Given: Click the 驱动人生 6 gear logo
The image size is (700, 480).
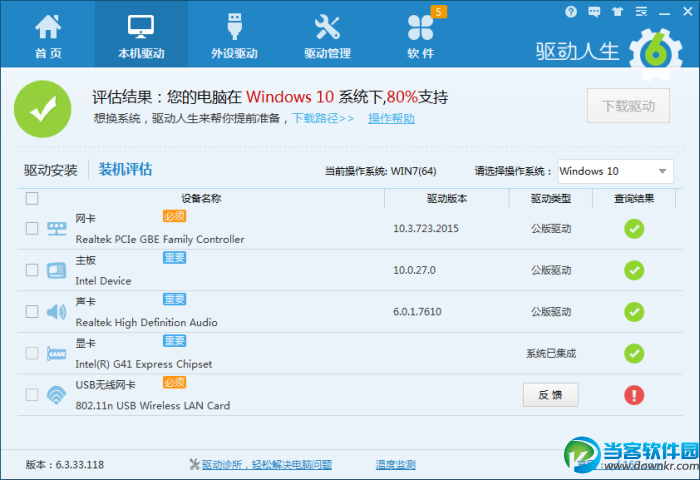Looking at the screenshot, I should point(656,54).
